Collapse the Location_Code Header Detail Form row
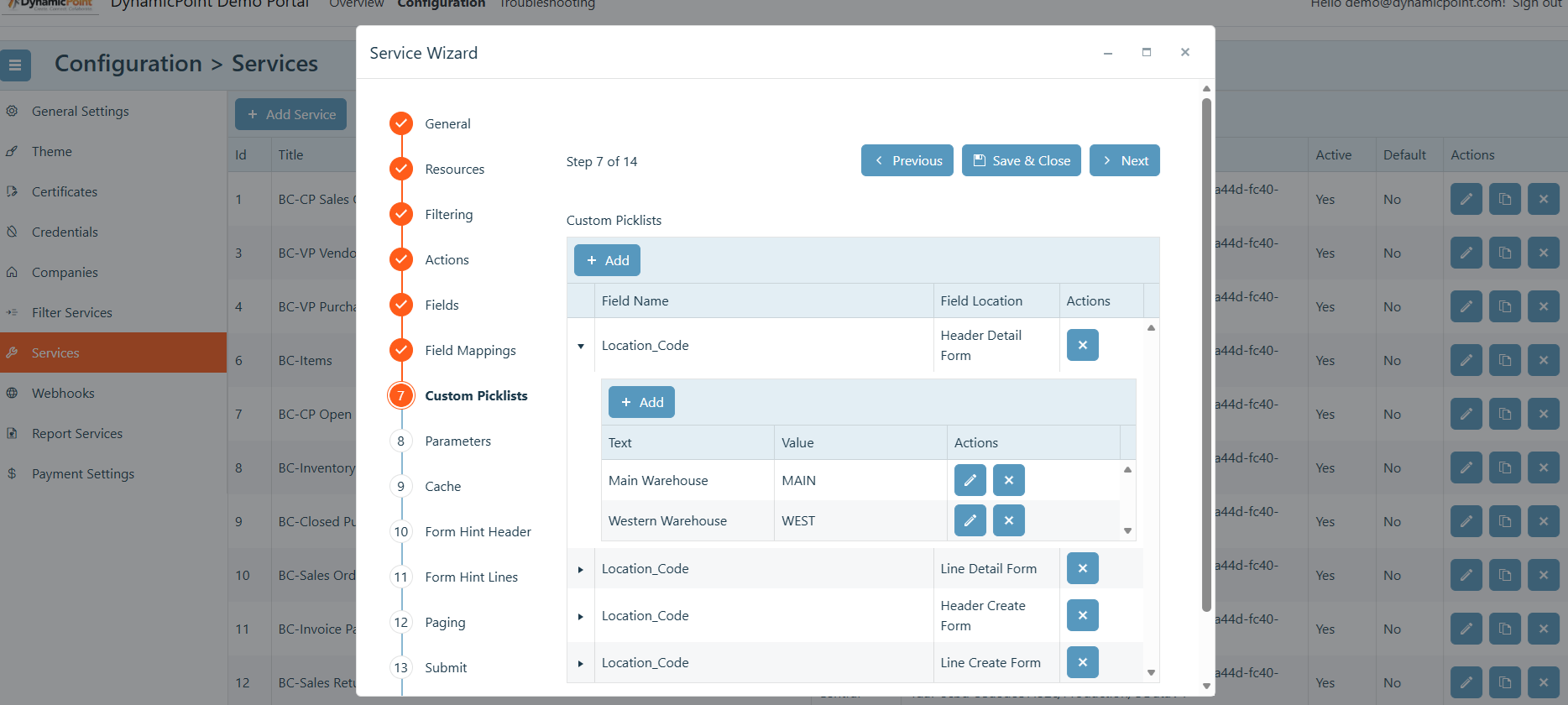This screenshot has width=1568, height=705. [x=580, y=346]
